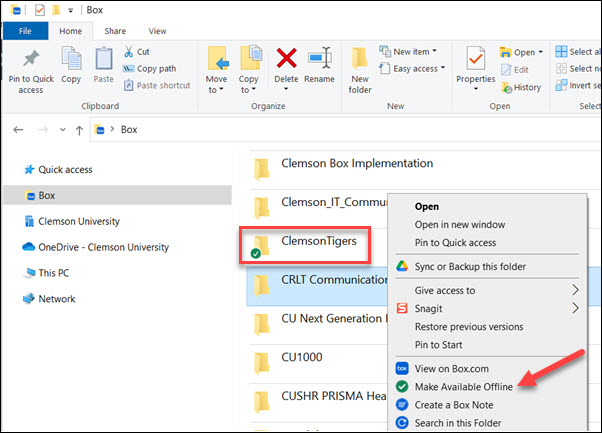Viewport: 602px width, 433px height.
Task: Click the Back navigation arrow
Action: 18,130
